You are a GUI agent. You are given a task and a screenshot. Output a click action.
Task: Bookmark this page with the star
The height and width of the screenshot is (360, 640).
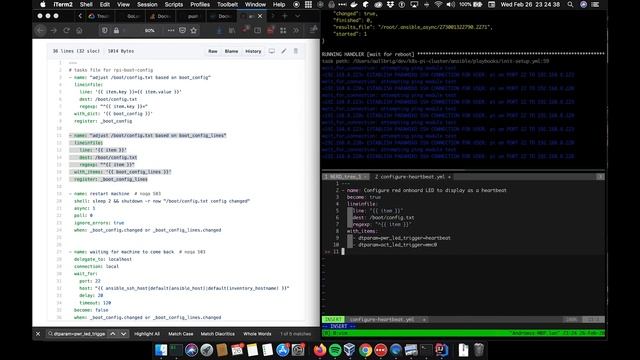coord(193,31)
